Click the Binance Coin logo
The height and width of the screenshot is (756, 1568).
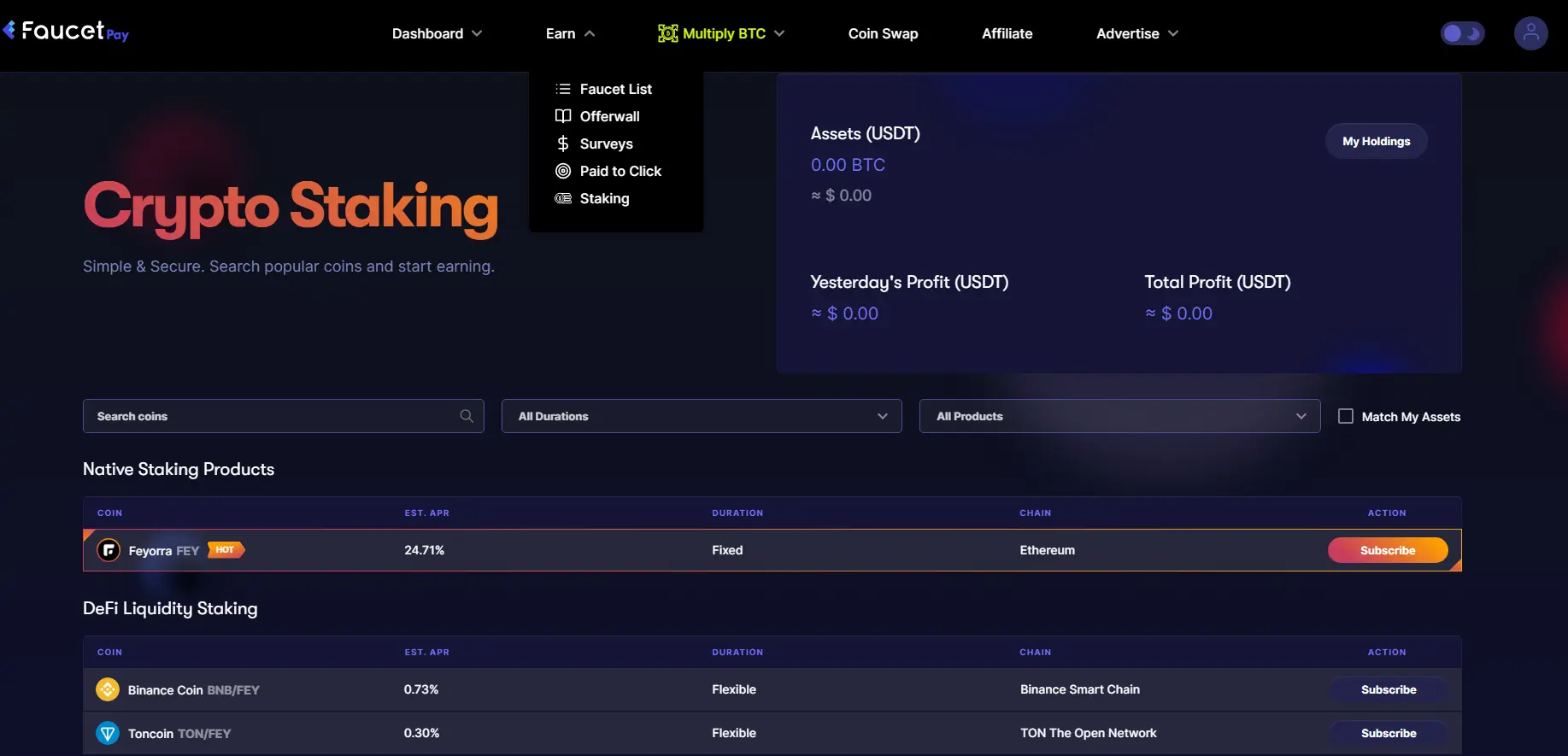(108, 689)
